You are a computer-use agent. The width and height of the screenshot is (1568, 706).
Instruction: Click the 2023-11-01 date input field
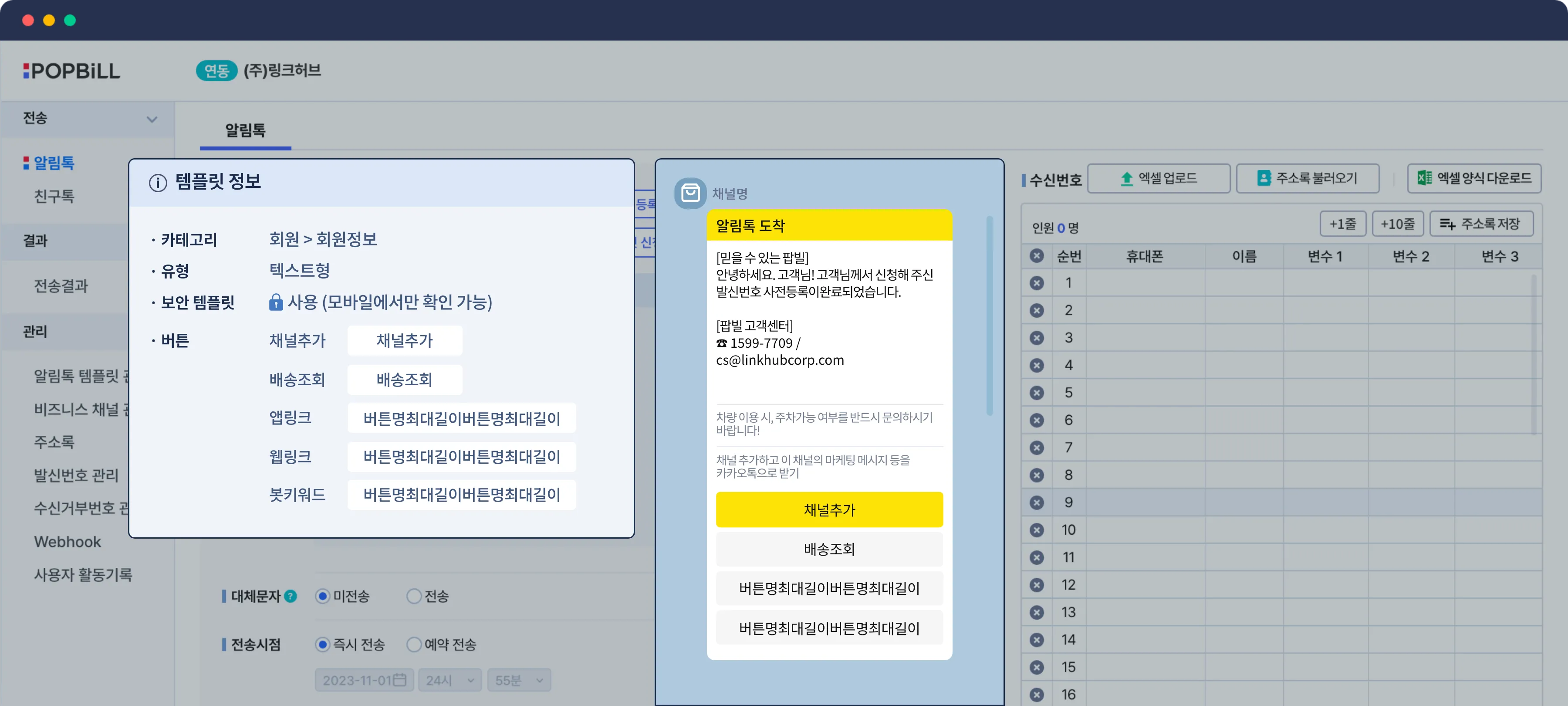pos(364,680)
